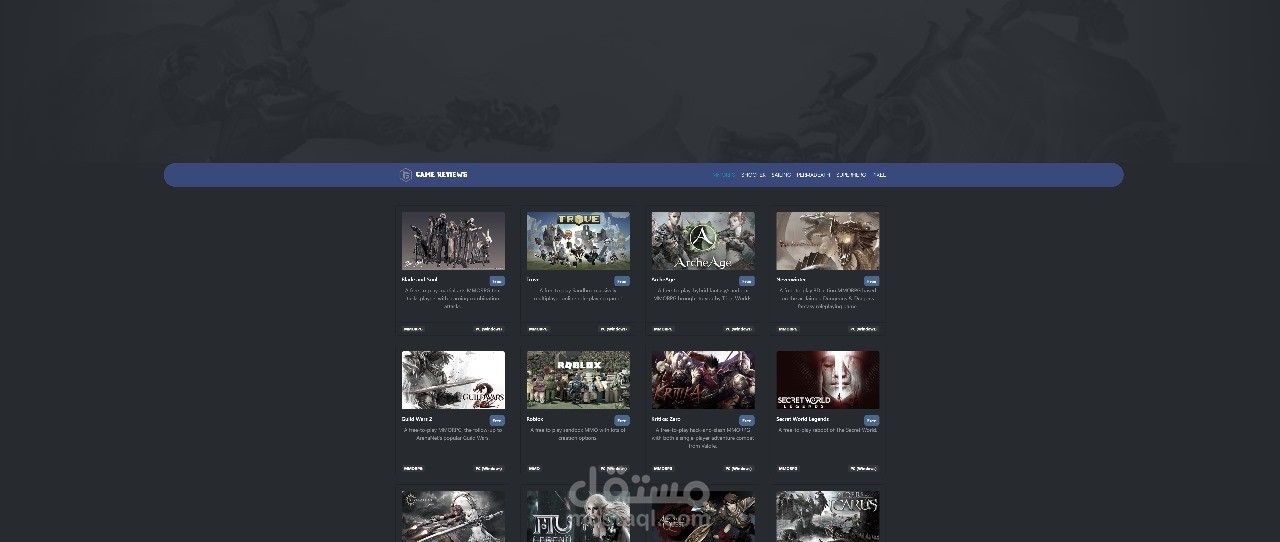Click PC (Windows) tag on Guild Wars 2
The height and width of the screenshot is (542, 1280).
tap(489, 468)
